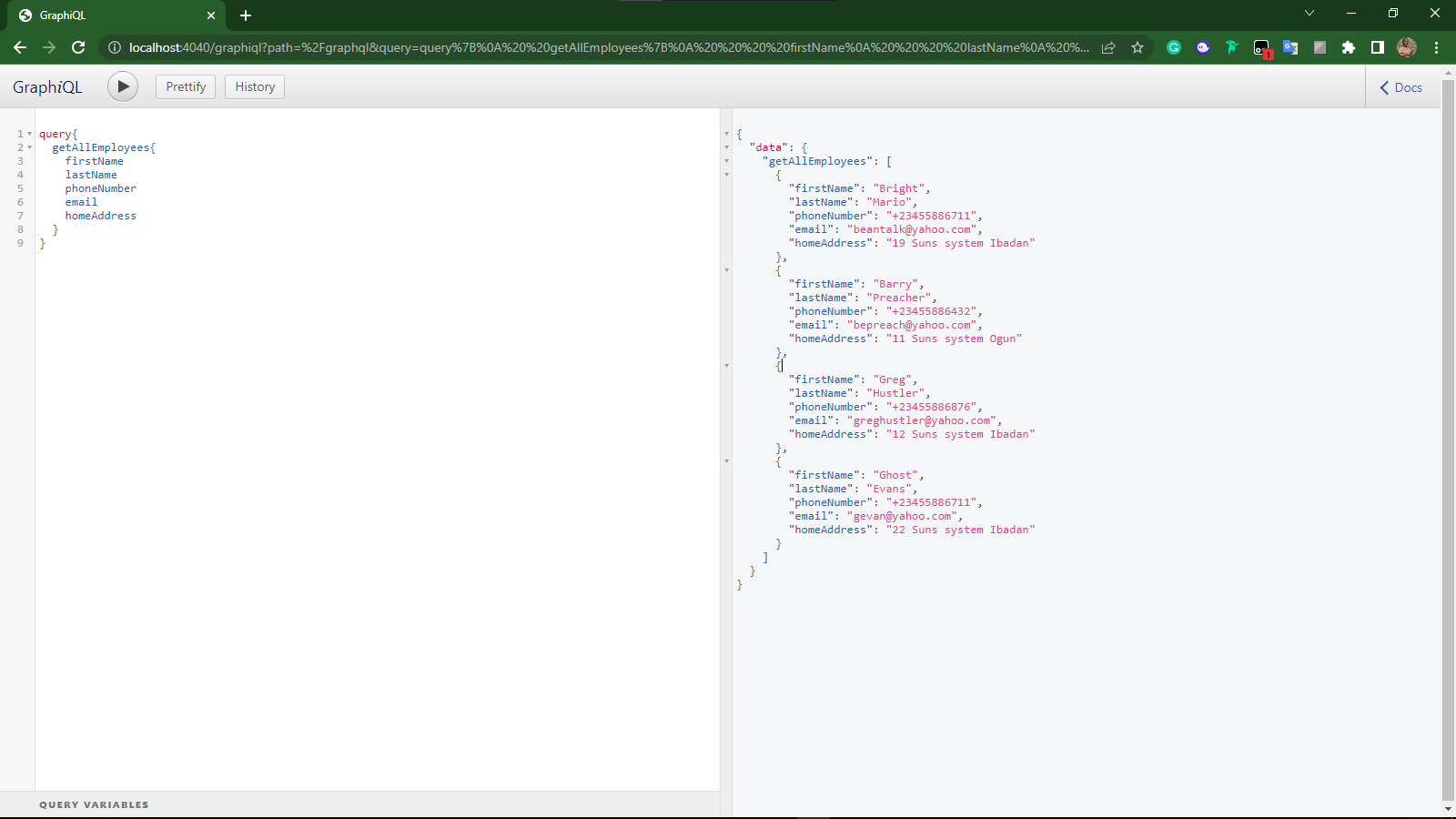Collapse the getAllEmployees array triangle

[725, 161]
